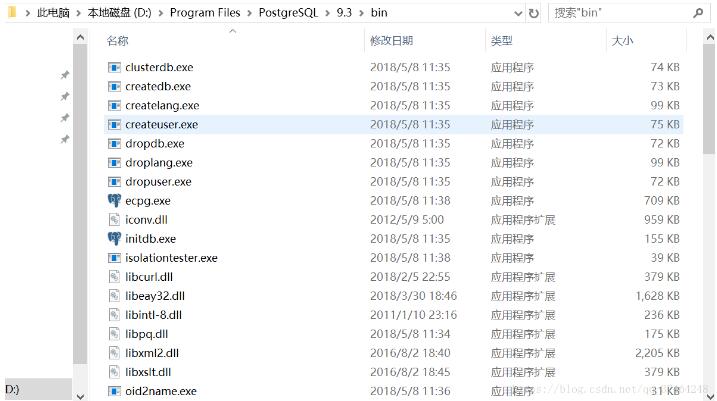717x401 pixels.
Task: Click the clusterdb.exe file icon
Action: 114,68
